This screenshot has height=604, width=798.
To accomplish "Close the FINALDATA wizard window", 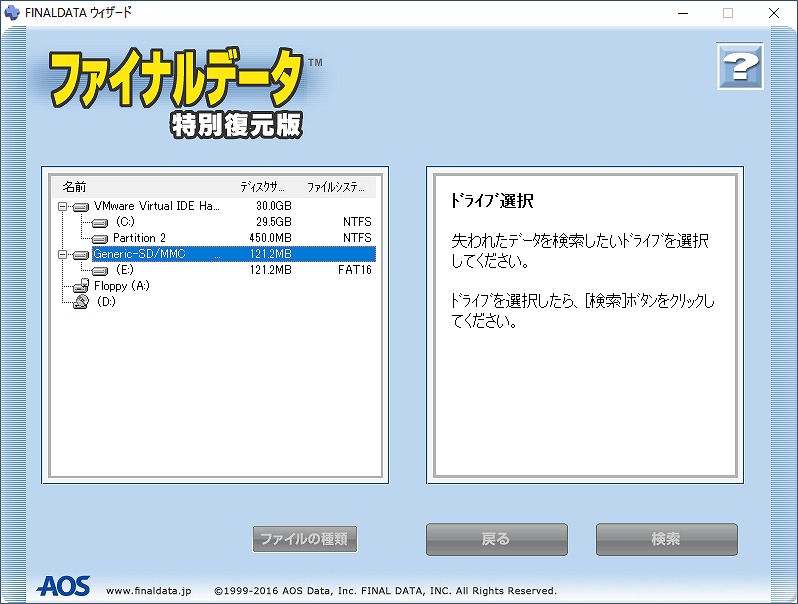I will click(774, 13).
